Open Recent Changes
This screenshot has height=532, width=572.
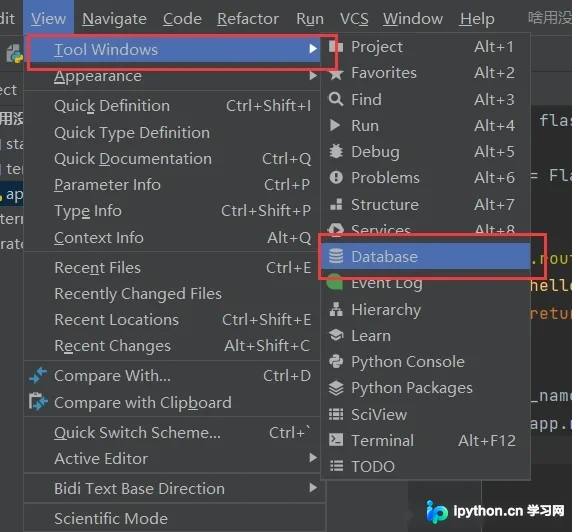pyautogui.click(x=172, y=346)
